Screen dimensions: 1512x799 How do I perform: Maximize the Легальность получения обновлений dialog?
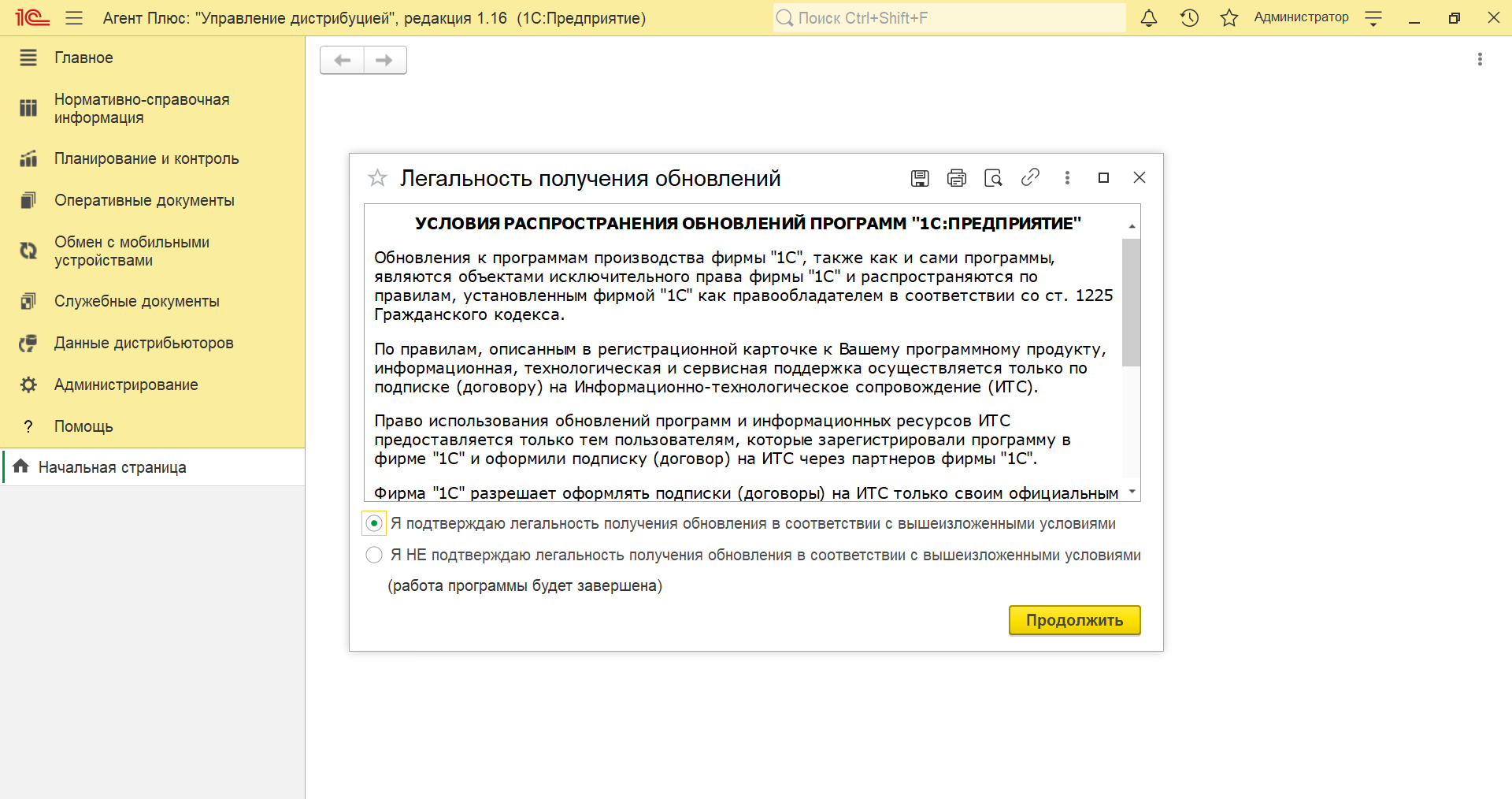[1103, 178]
